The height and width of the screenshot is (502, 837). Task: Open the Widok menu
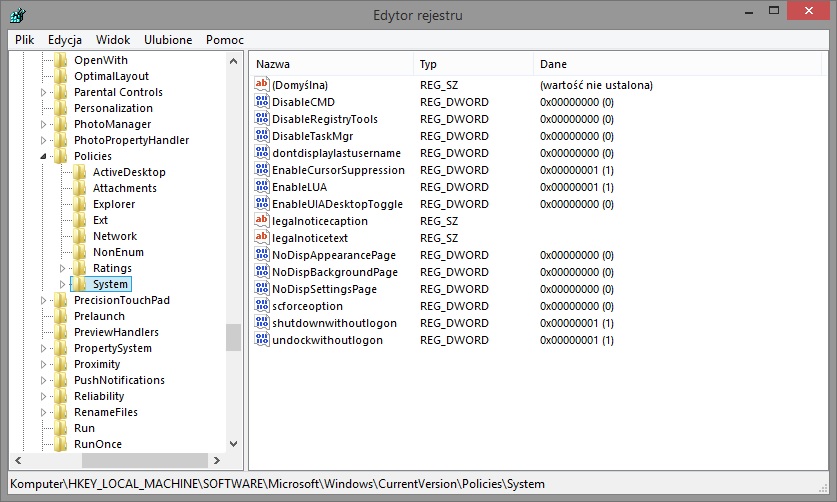pos(113,40)
